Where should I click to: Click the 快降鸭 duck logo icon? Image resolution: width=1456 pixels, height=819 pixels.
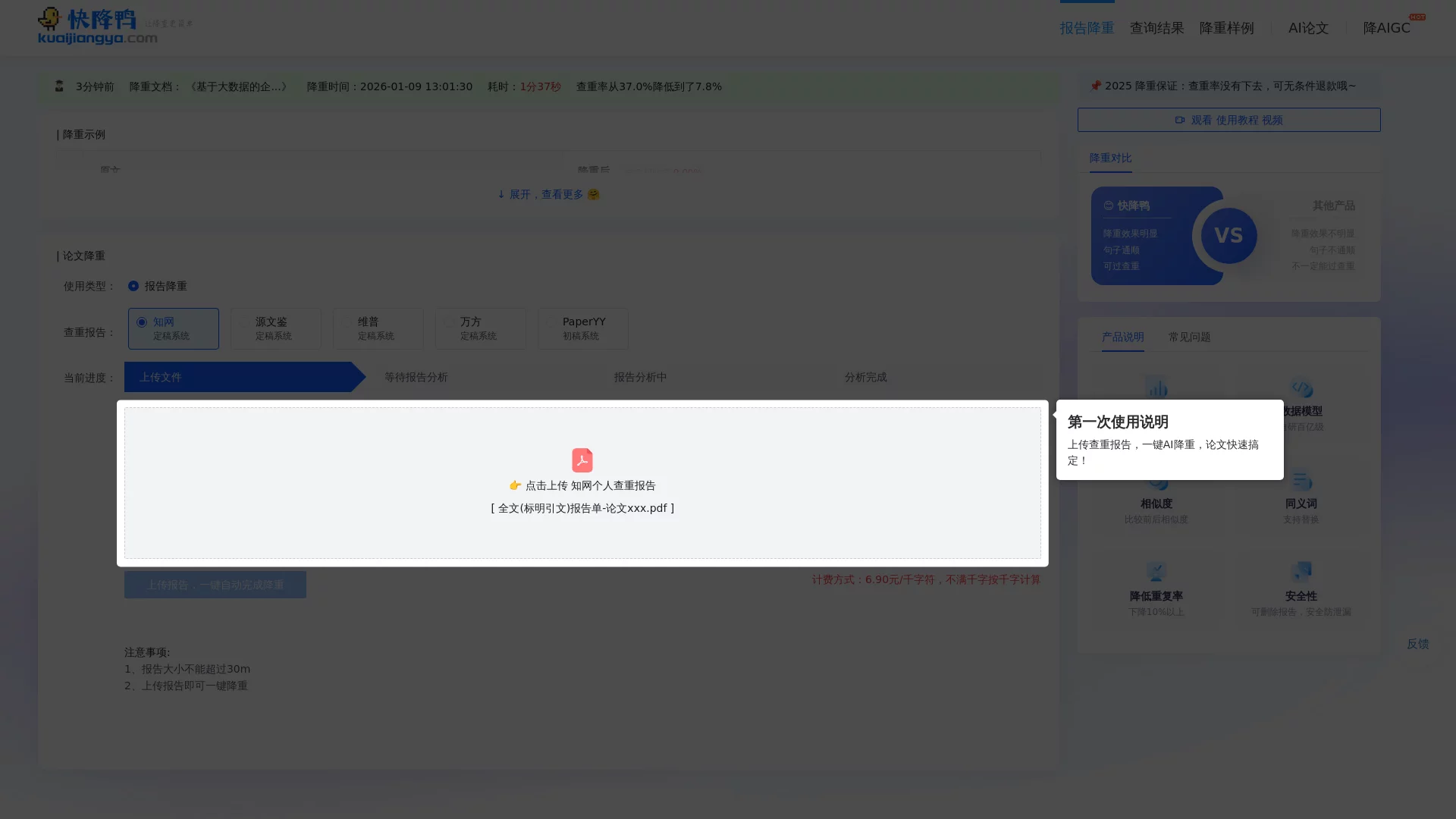tap(49, 17)
